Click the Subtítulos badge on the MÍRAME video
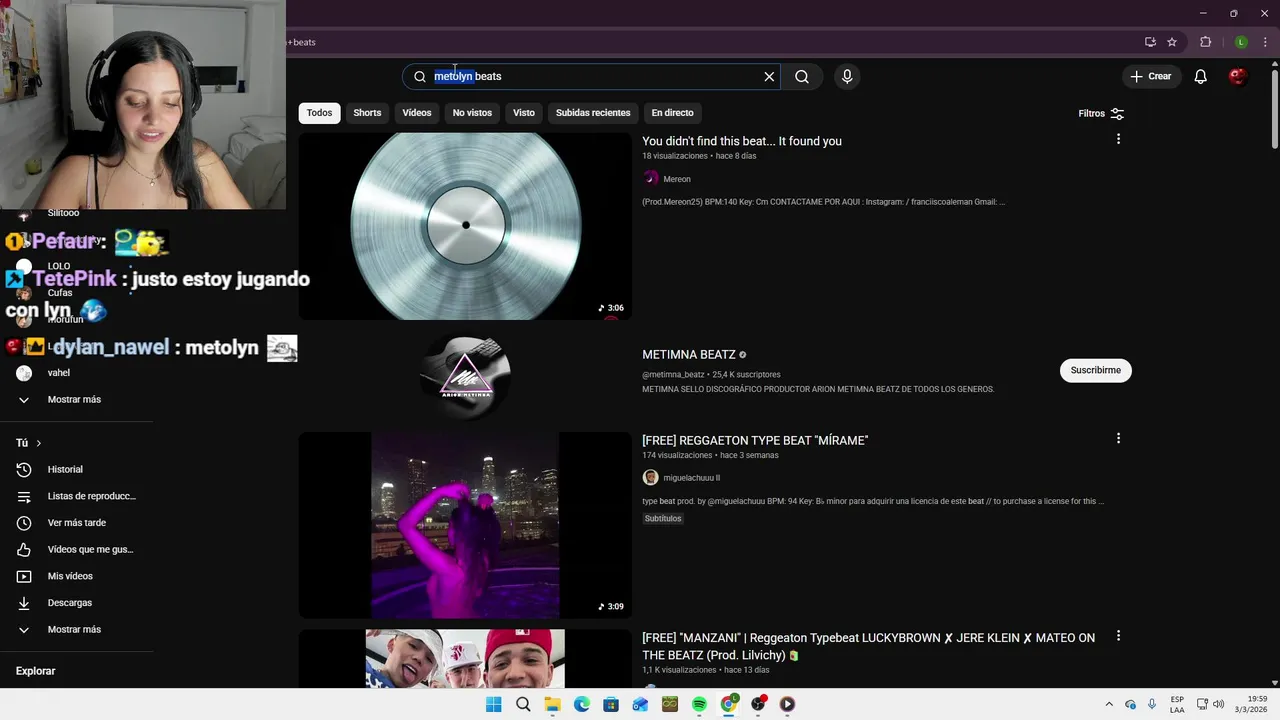1280x720 pixels. (663, 519)
